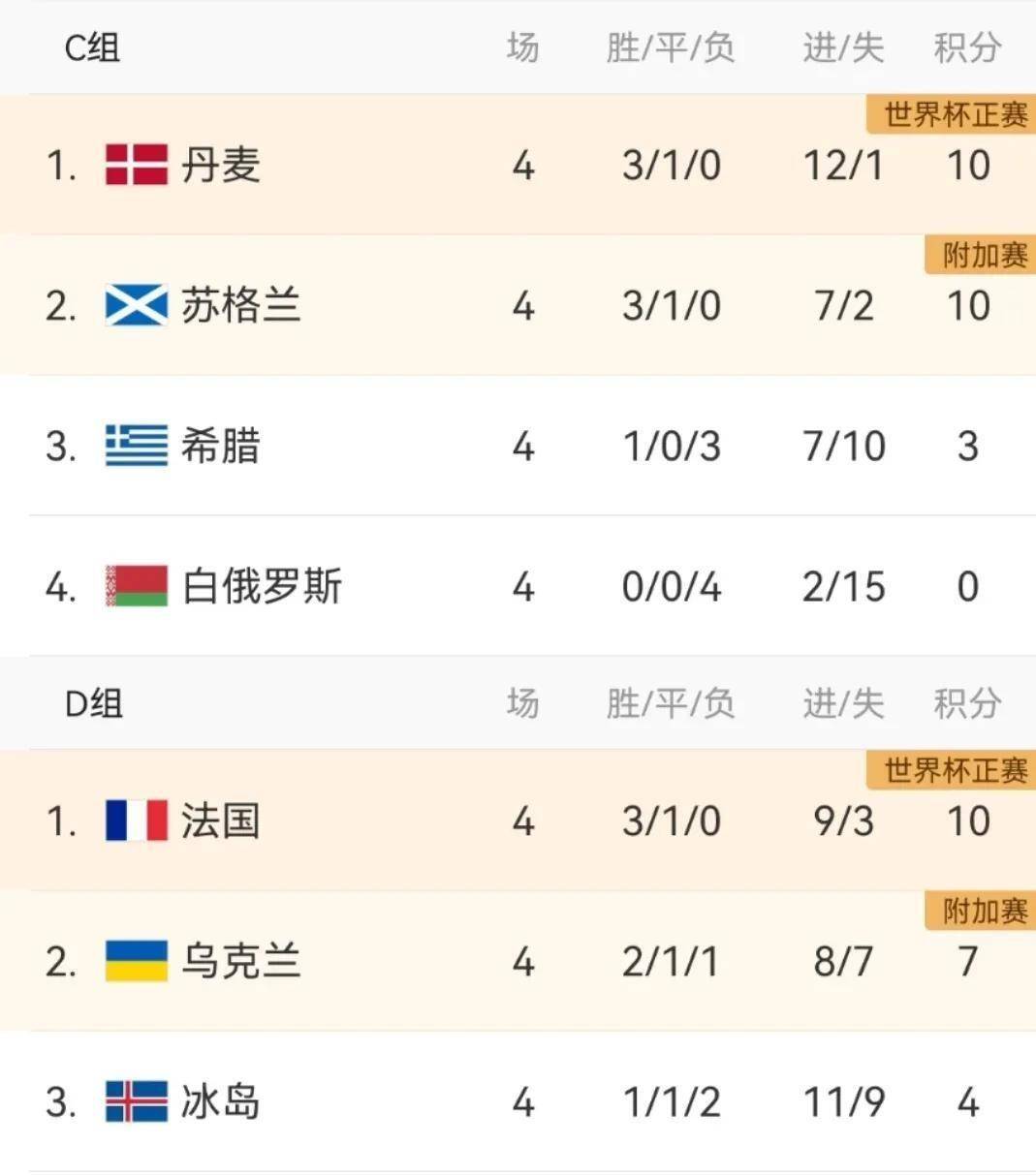Click 世界杯正赛 badge on France row
1036x1176 pixels.
click(x=955, y=771)
